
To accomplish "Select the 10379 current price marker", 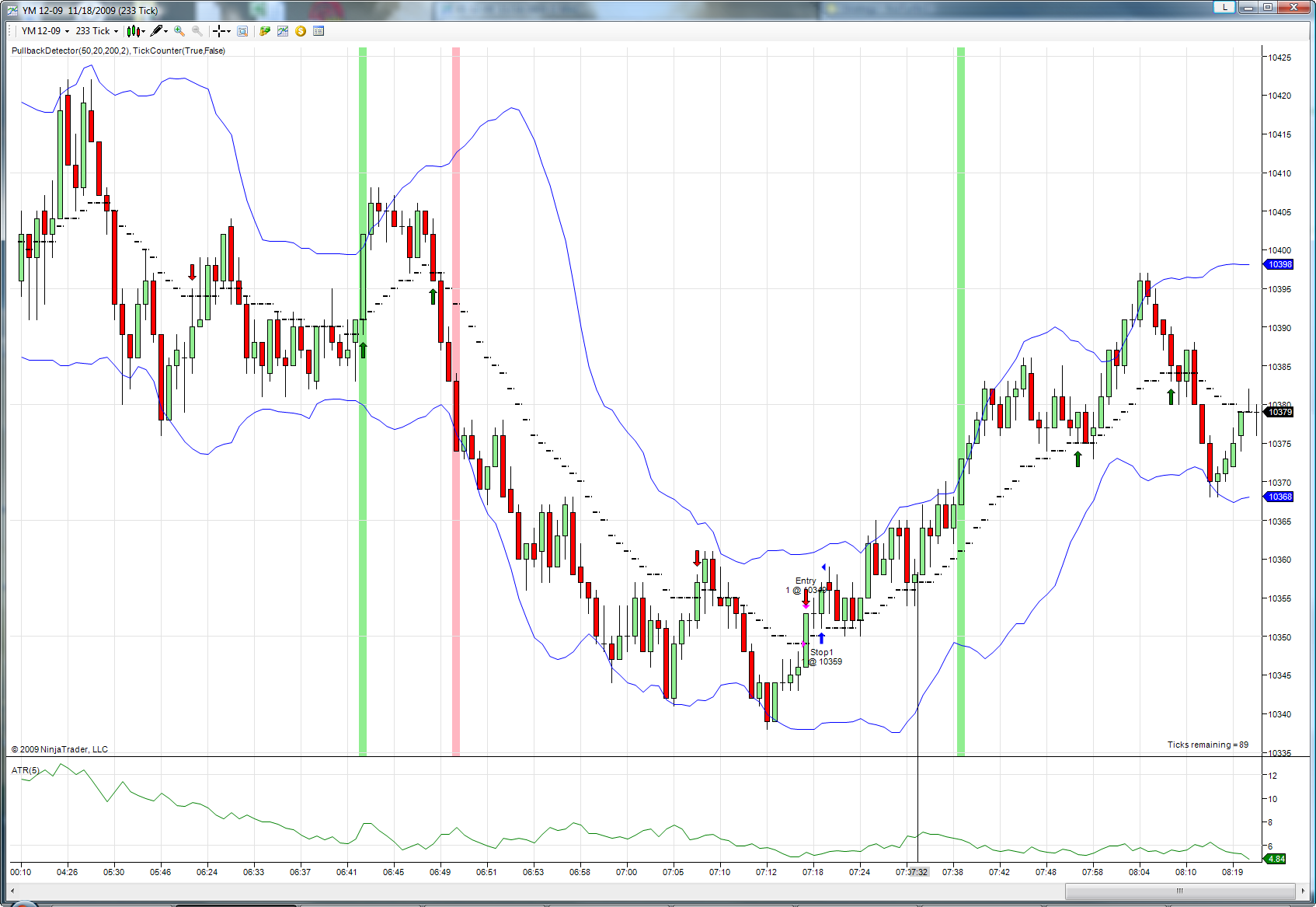I will [1279, 412].
